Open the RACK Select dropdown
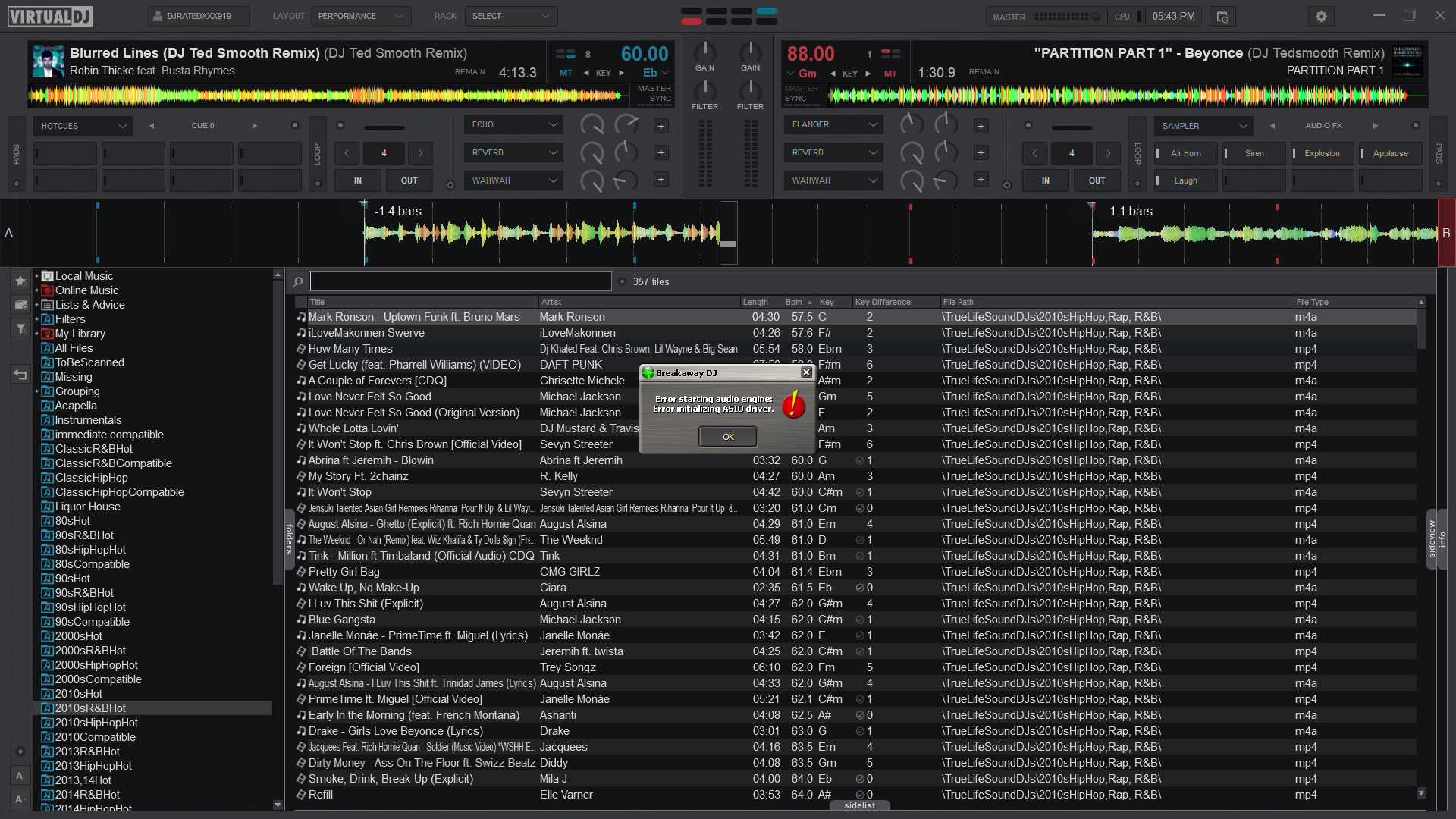 [x=511, y=16]
